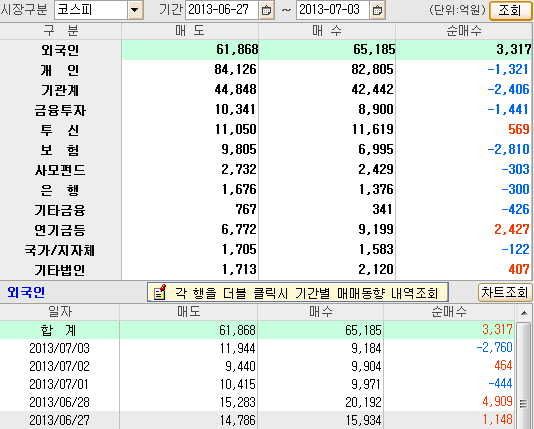Expand the 시장구분 코스피 dropdown arrow
Viewport: 534px width, 429px height.
pos(135,10)
